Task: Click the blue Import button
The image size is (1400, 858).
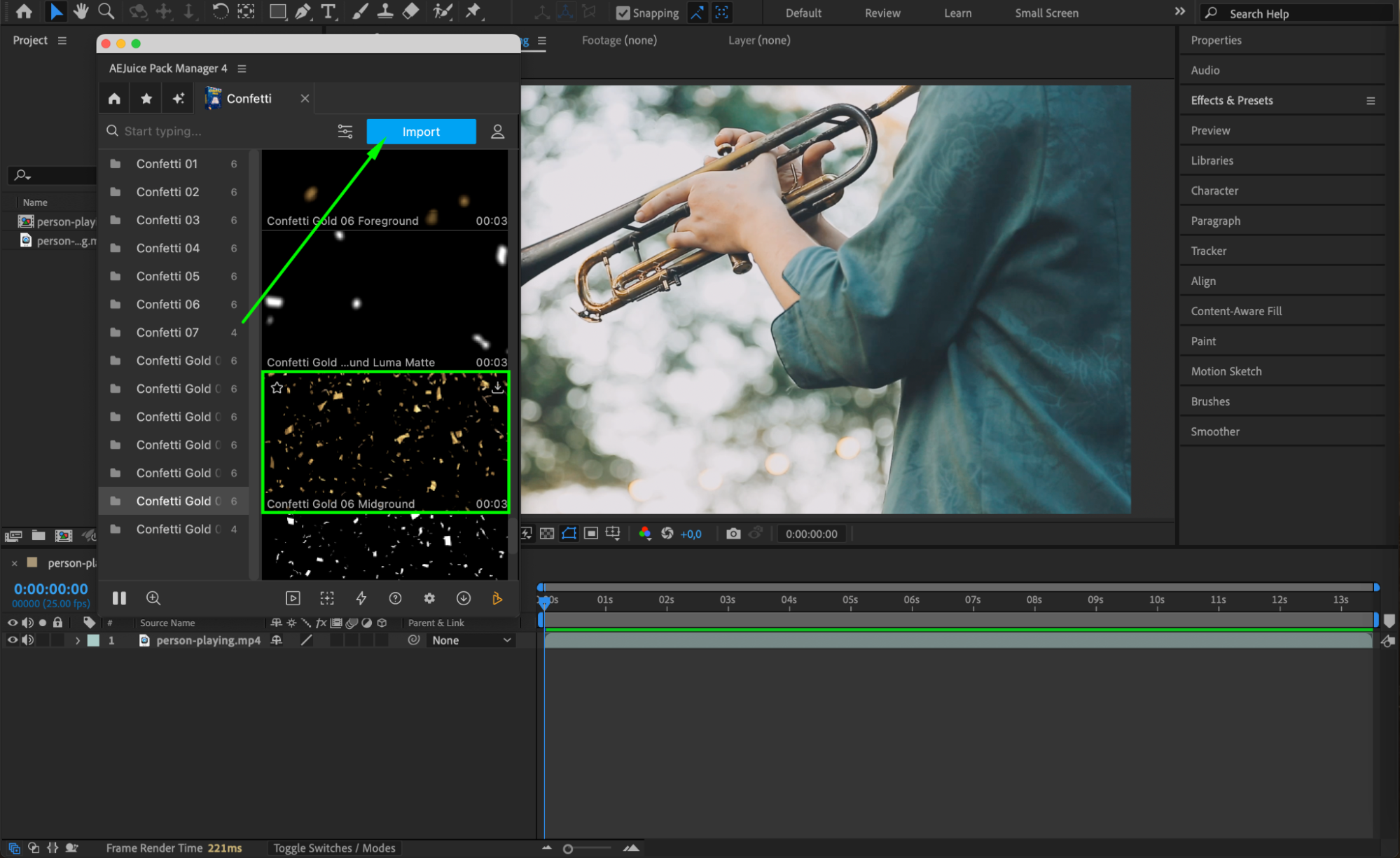Action: (421, 131)
